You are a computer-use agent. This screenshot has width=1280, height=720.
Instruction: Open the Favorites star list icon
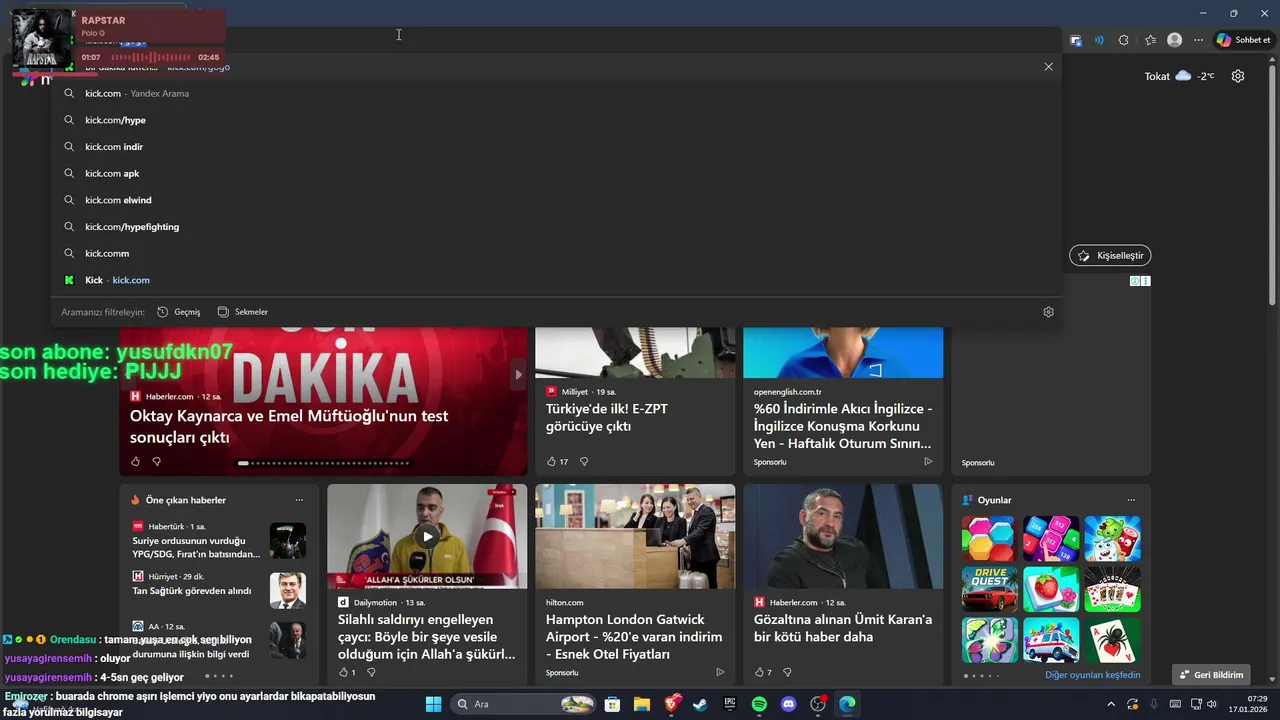tap(1150, 40)
